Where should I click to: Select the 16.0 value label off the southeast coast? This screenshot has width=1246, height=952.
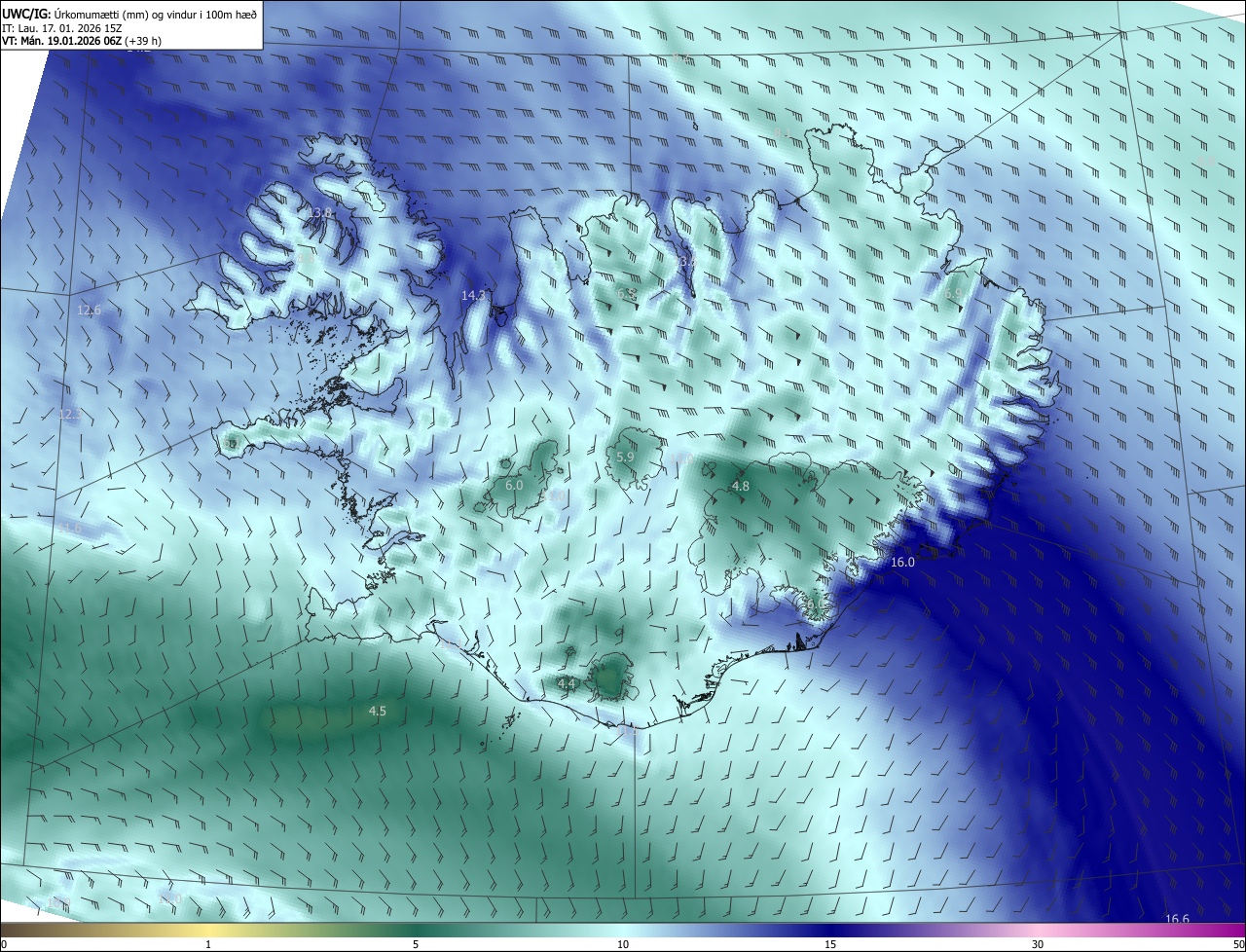click(x=902, y=563)
